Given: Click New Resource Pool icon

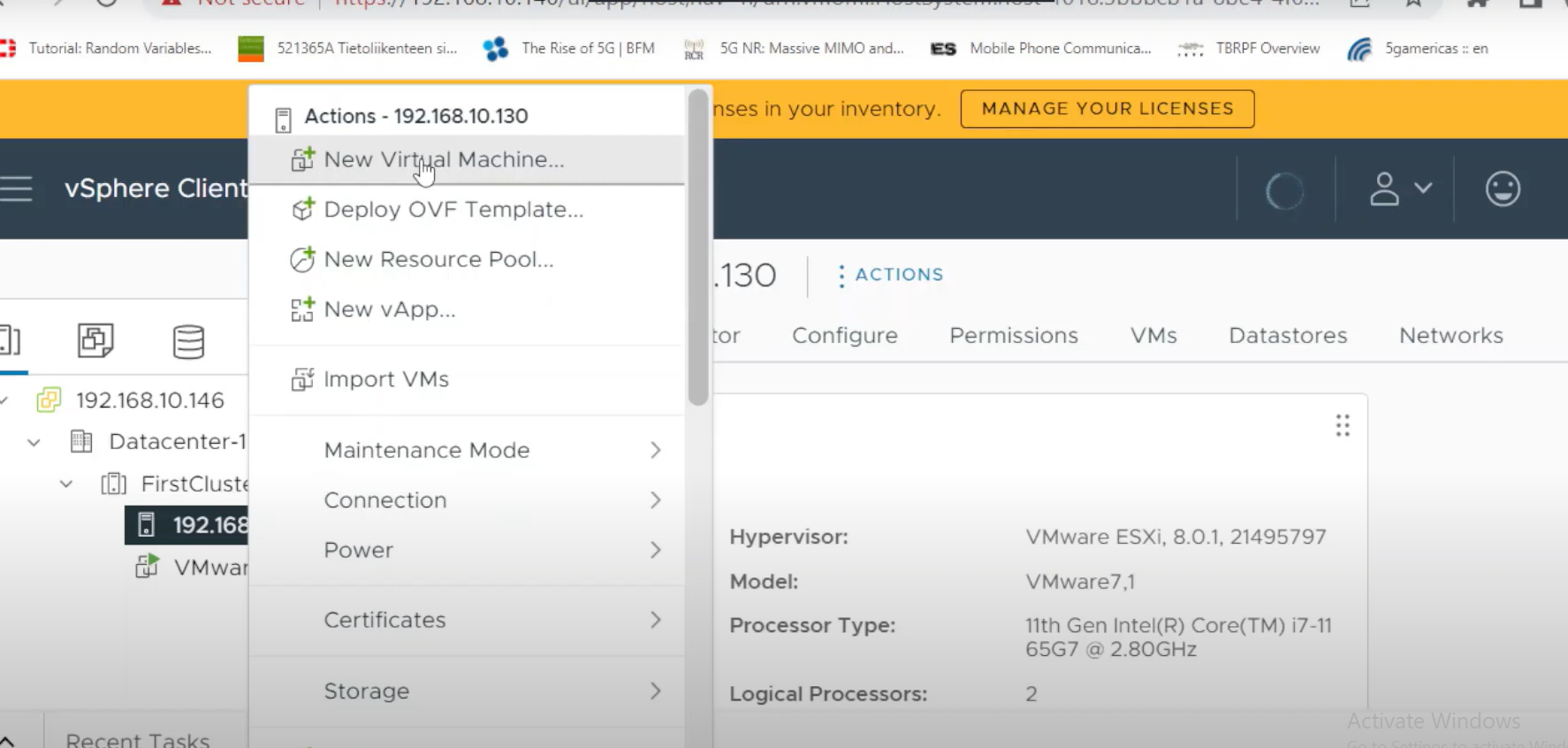Looking at the screenshot, I should [302, 259].
